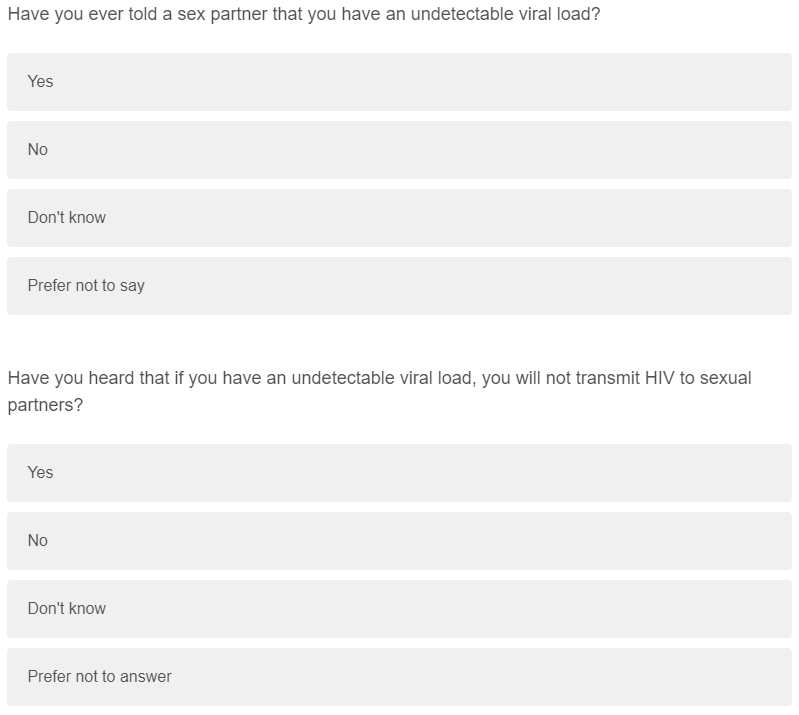Select No for telling a sex partner
The height and width of the screenshot is (715, 799).
click(x=399, y=150)
